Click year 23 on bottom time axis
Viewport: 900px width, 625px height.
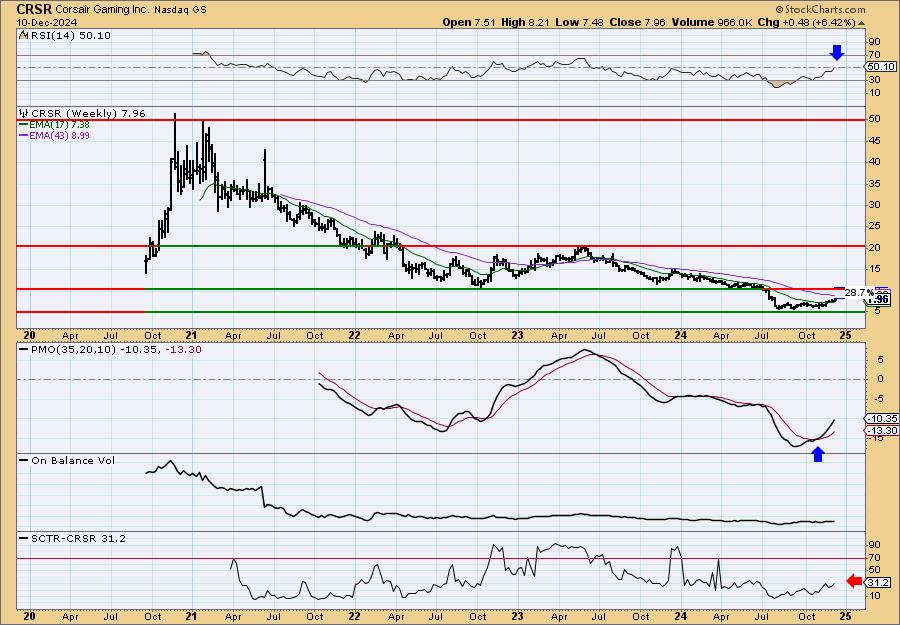(518, 617)
